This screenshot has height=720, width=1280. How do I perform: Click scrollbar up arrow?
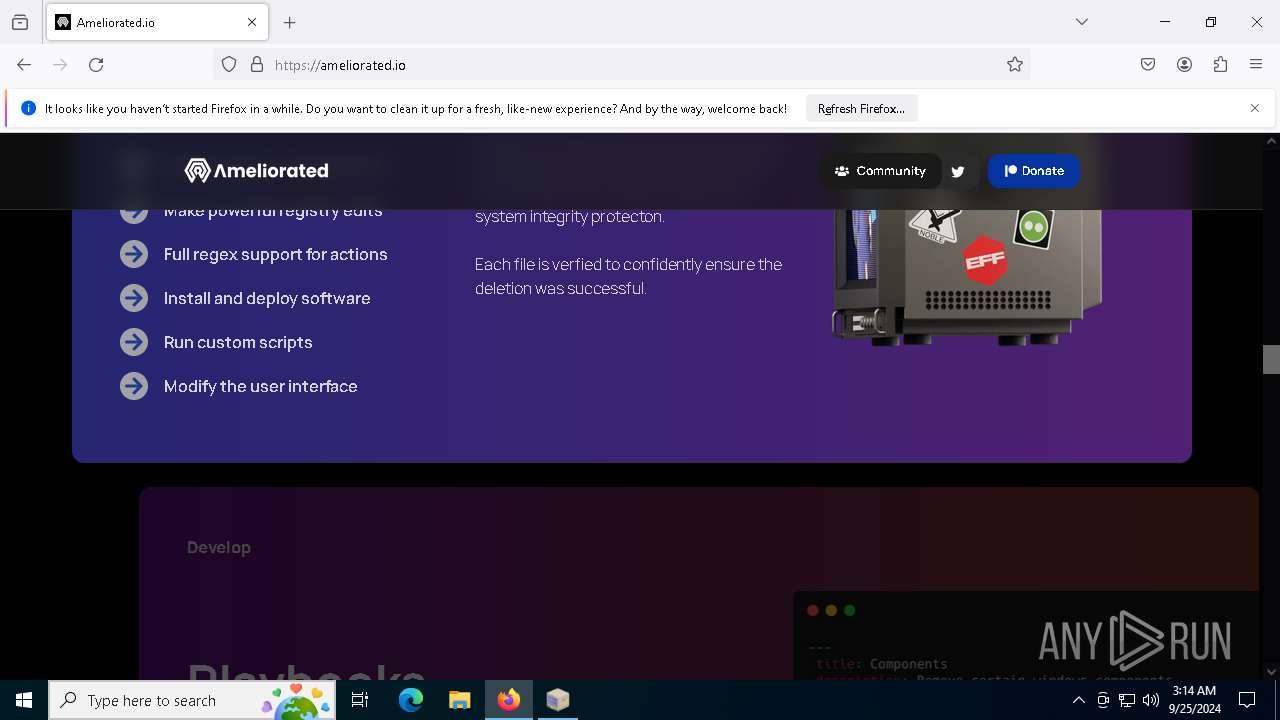(x=1271, y=141)
